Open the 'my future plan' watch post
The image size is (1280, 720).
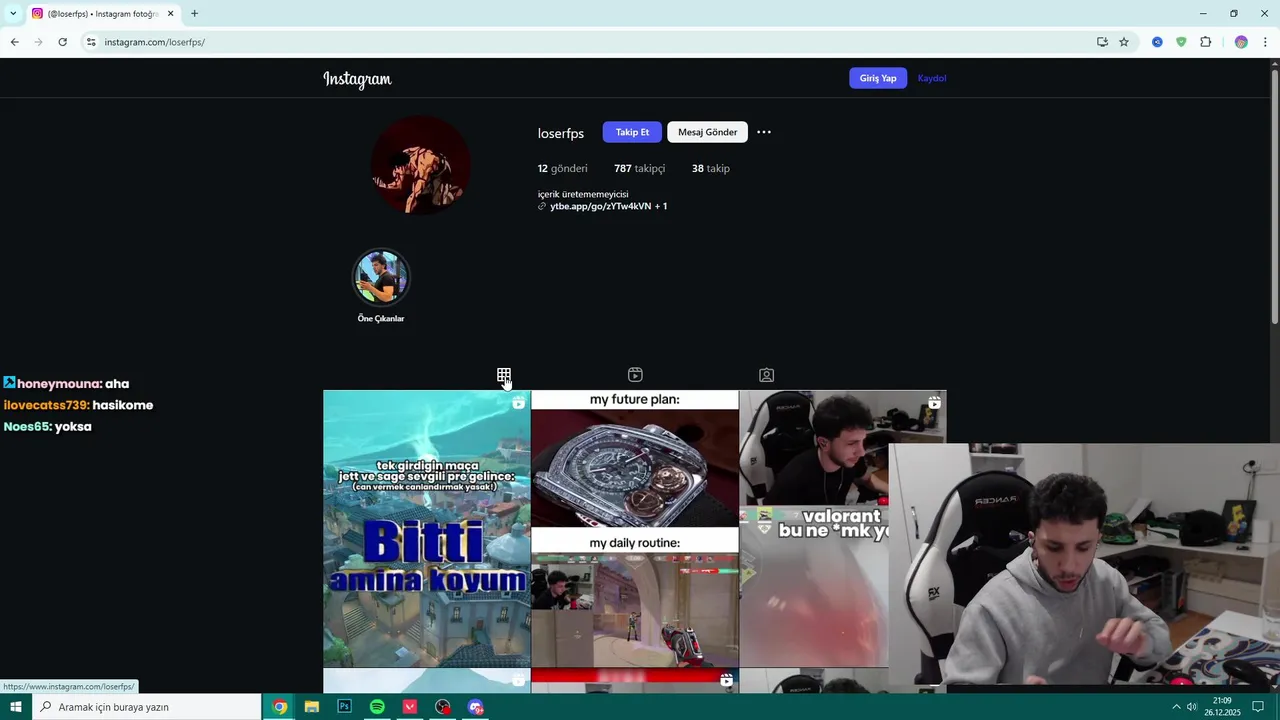pyautogui.click(x=635, y=528)
